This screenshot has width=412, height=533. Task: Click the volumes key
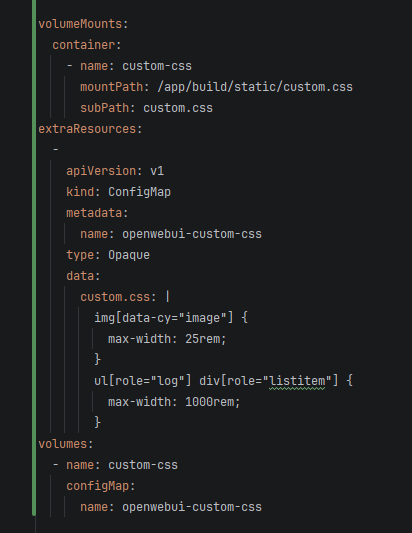click(x=66, y=444)
